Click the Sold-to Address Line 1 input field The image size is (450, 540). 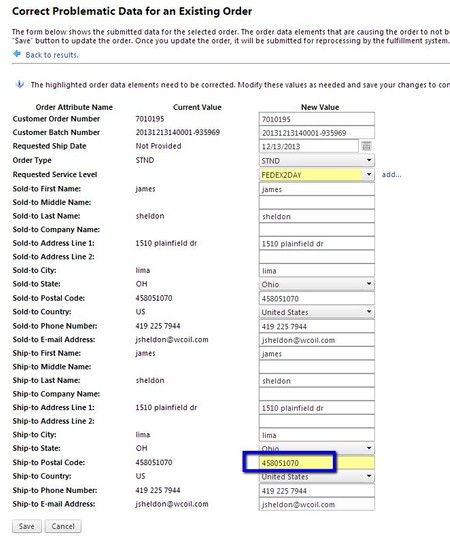click(316, 243)
